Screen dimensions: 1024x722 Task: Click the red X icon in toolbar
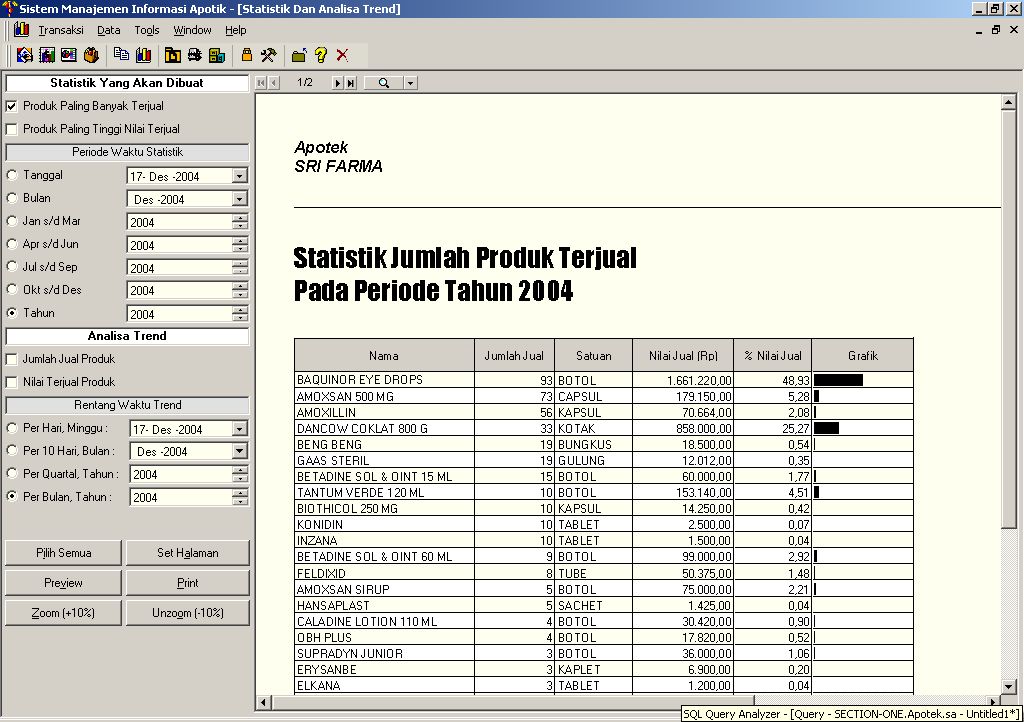tap(342, 55)
